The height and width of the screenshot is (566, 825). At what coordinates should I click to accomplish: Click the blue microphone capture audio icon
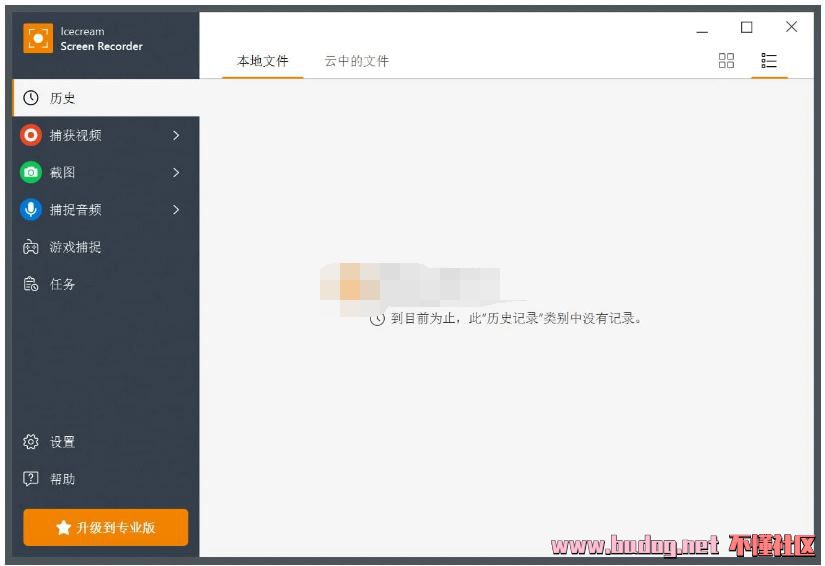pyautogui.click(x=31, y=209)
